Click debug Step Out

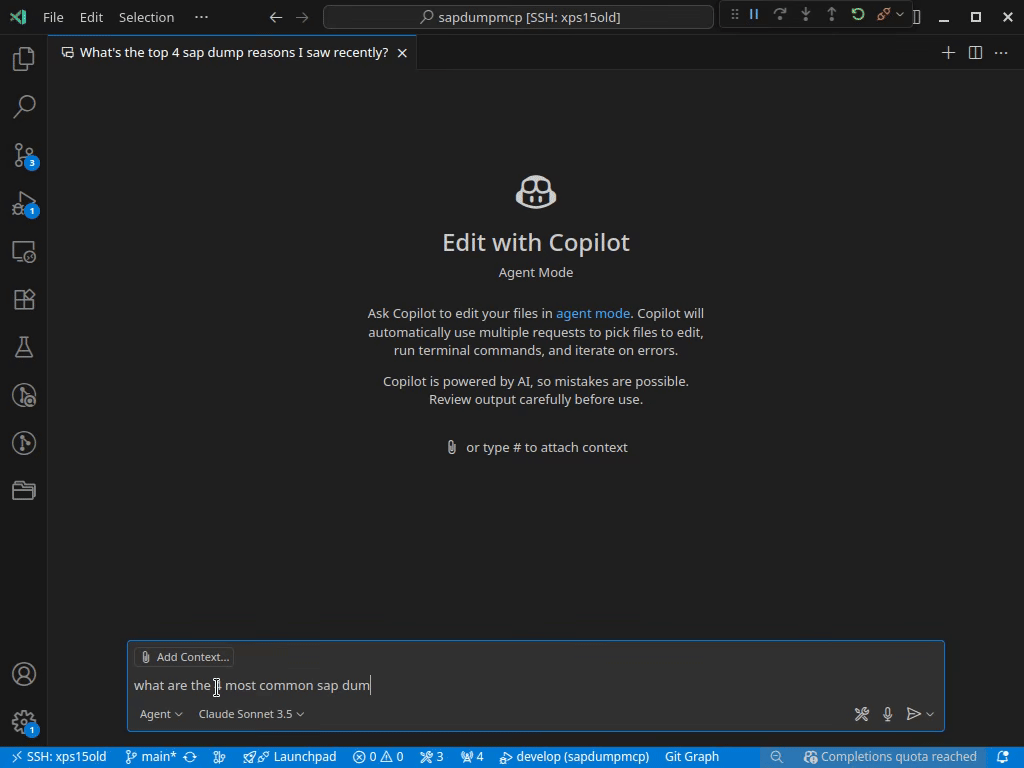[x=831, y=14]
